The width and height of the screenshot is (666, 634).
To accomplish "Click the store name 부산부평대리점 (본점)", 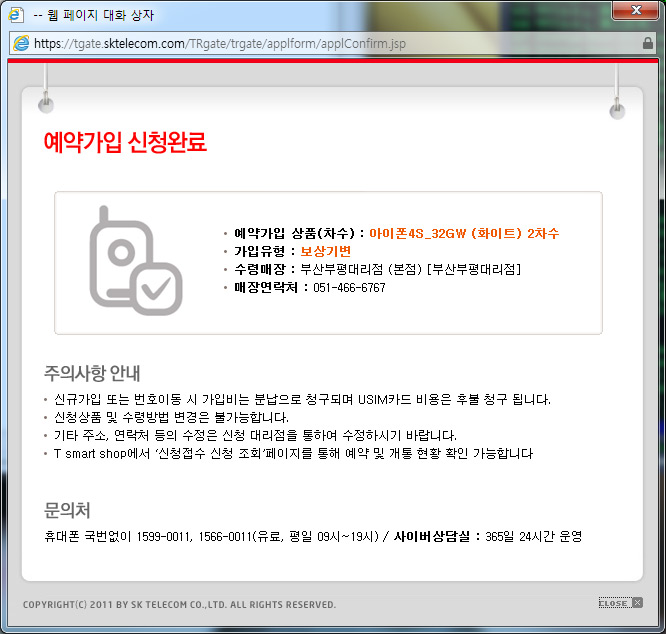I will point(361,269).
